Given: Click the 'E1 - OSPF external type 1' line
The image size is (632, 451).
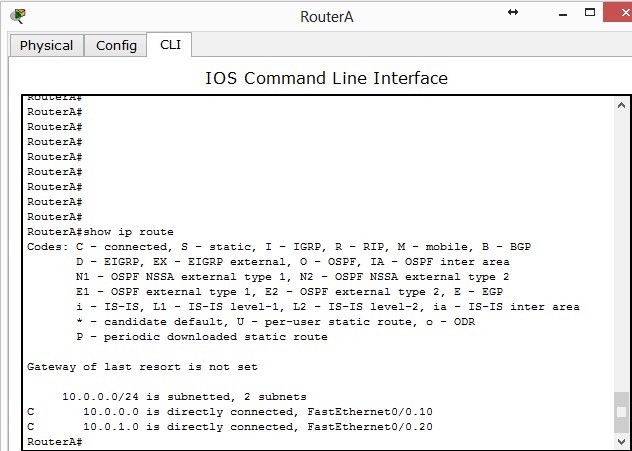Looking at the screenshot, I should click(x=289, y=292).
